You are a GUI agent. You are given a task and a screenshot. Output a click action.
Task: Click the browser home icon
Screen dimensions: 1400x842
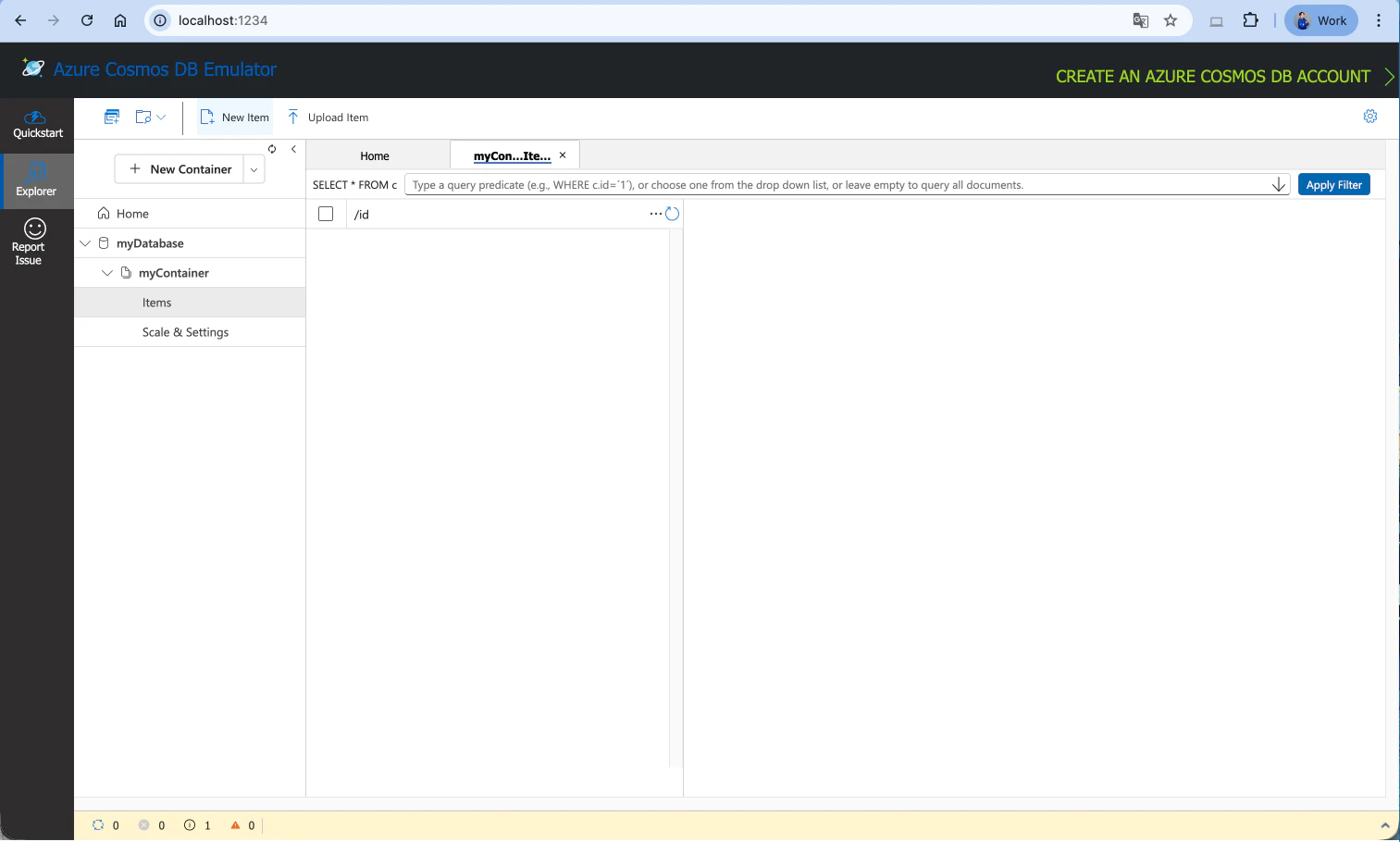pos(120,20)
